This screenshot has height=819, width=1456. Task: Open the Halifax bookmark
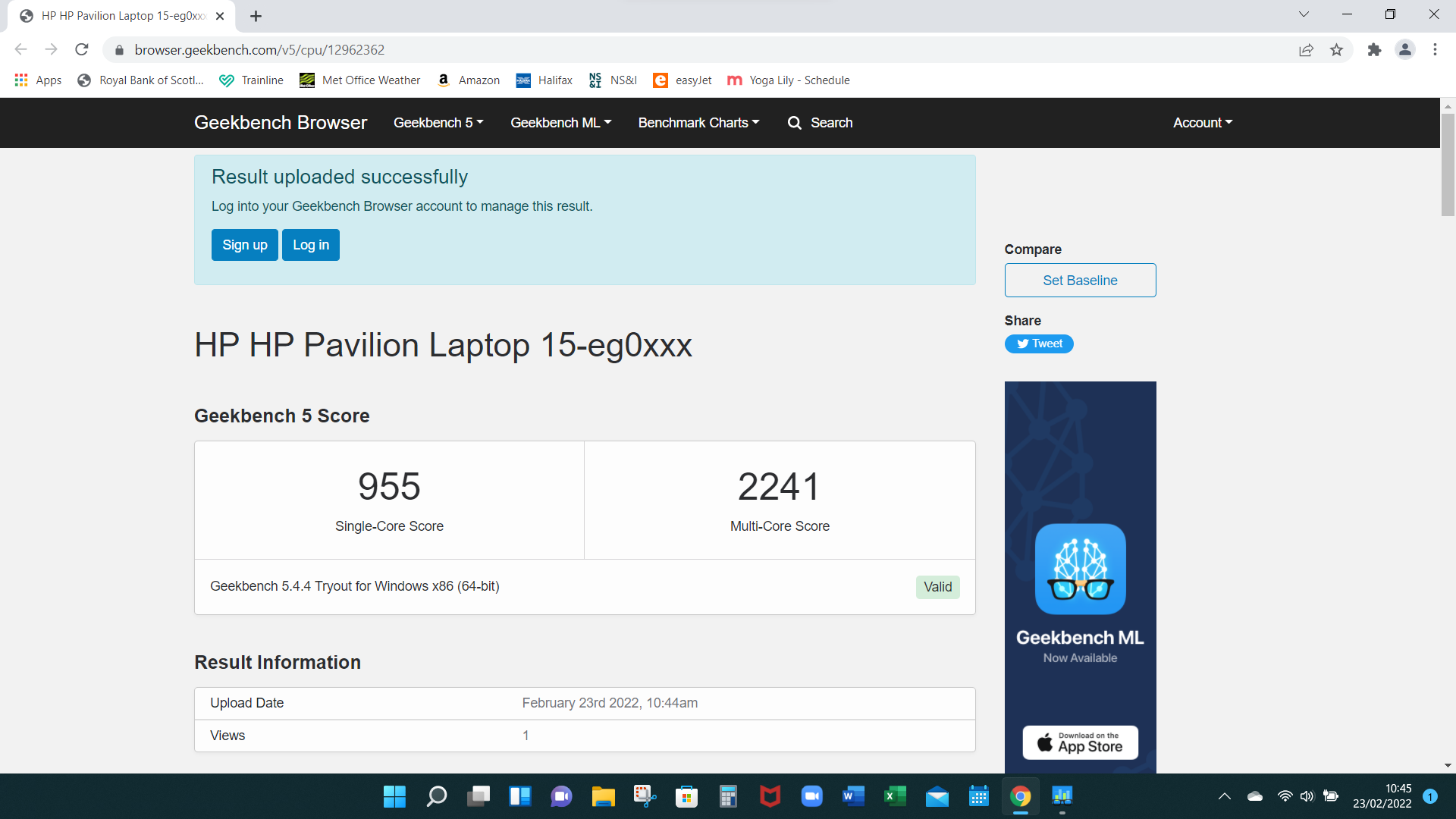544,80
